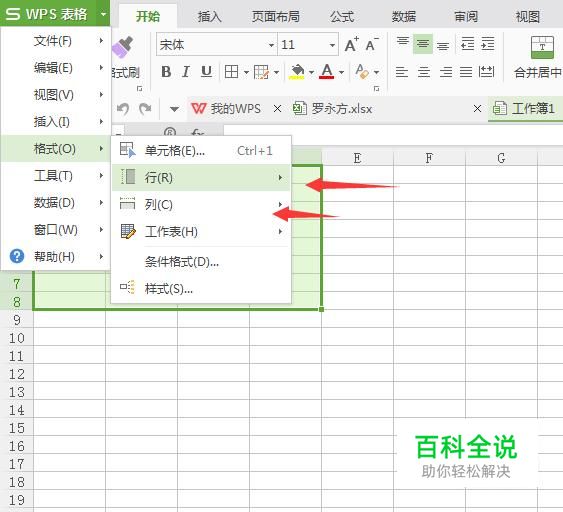Click the distributed alignment icon
Screen dimensions: 563x512
[487, 72]
